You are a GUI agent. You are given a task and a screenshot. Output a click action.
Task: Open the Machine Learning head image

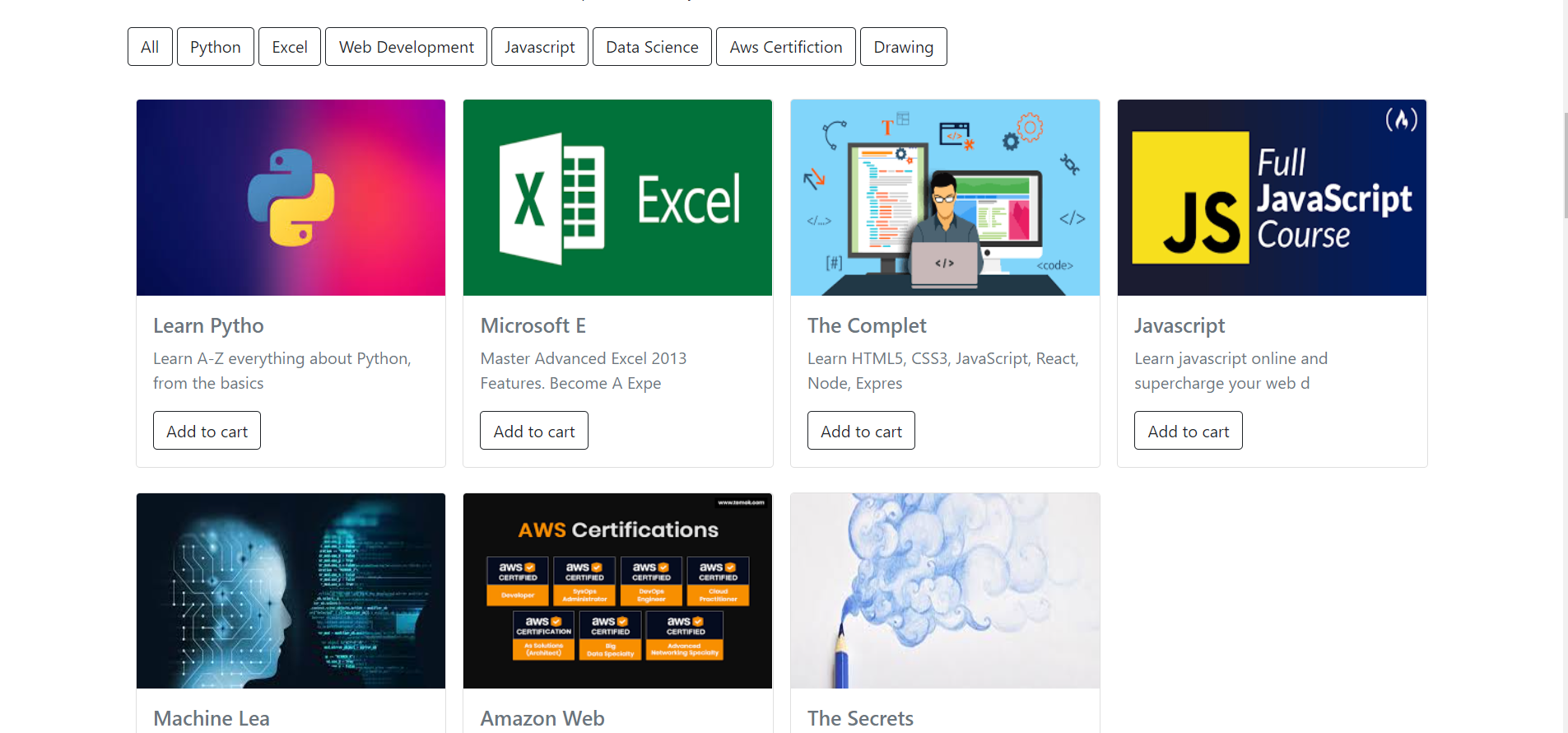[291, 591]
